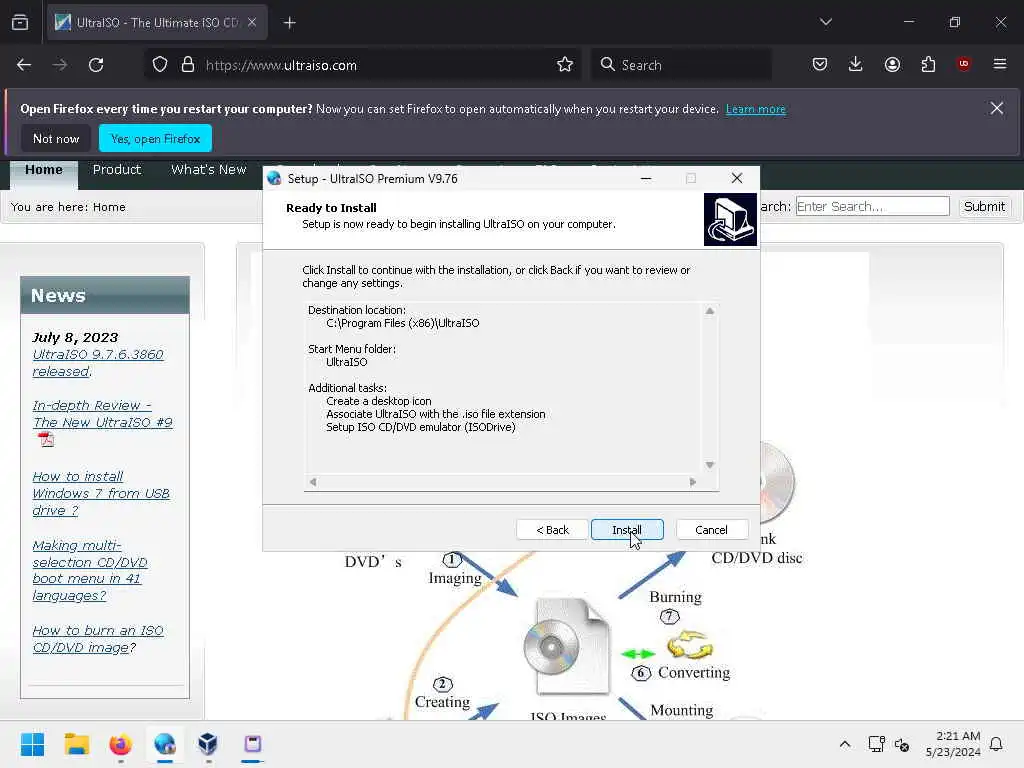
Task: Open the Firefox hamburger menu
Action: pos(1000,64)
